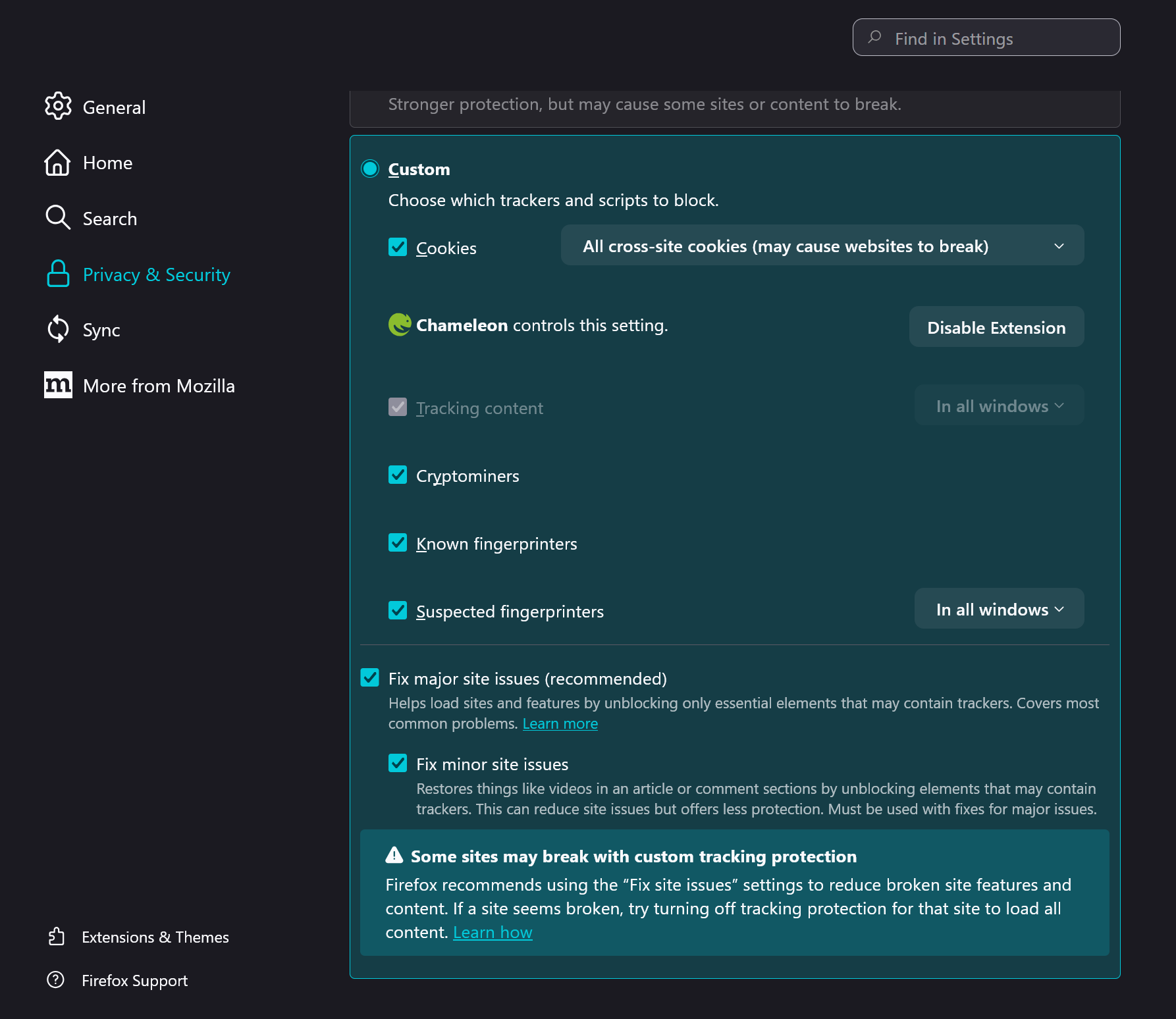
Task: Open More from Mozilla section
Action: point(159,386)
